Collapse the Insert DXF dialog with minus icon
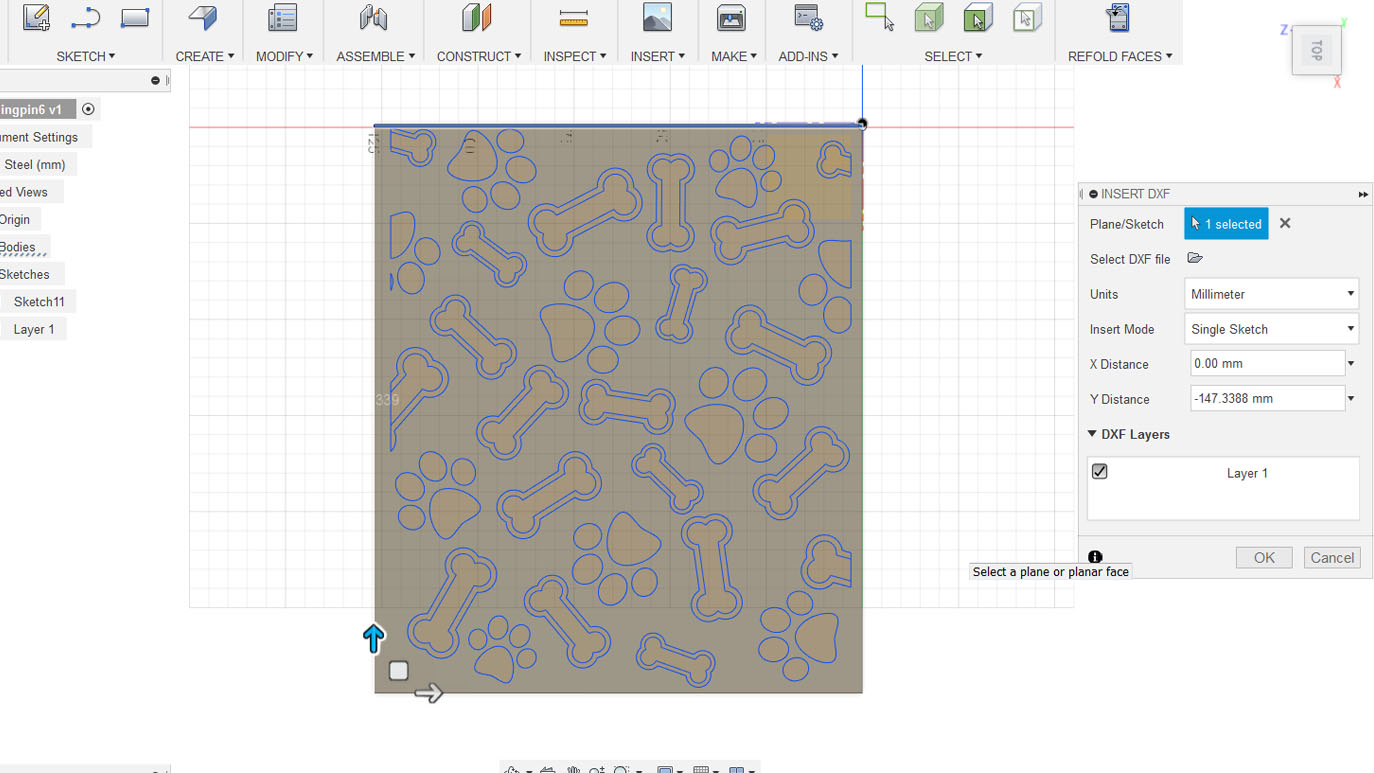The image size is (1374, 773). [x=1093, y=194]
